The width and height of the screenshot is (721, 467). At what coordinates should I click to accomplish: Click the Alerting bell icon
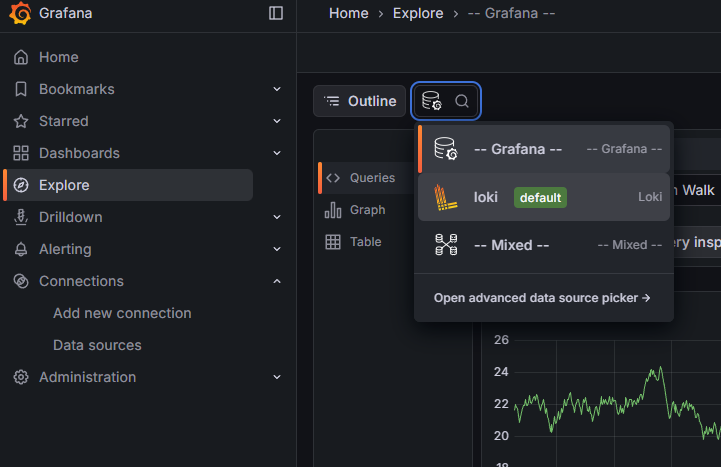tap(21, 249)
